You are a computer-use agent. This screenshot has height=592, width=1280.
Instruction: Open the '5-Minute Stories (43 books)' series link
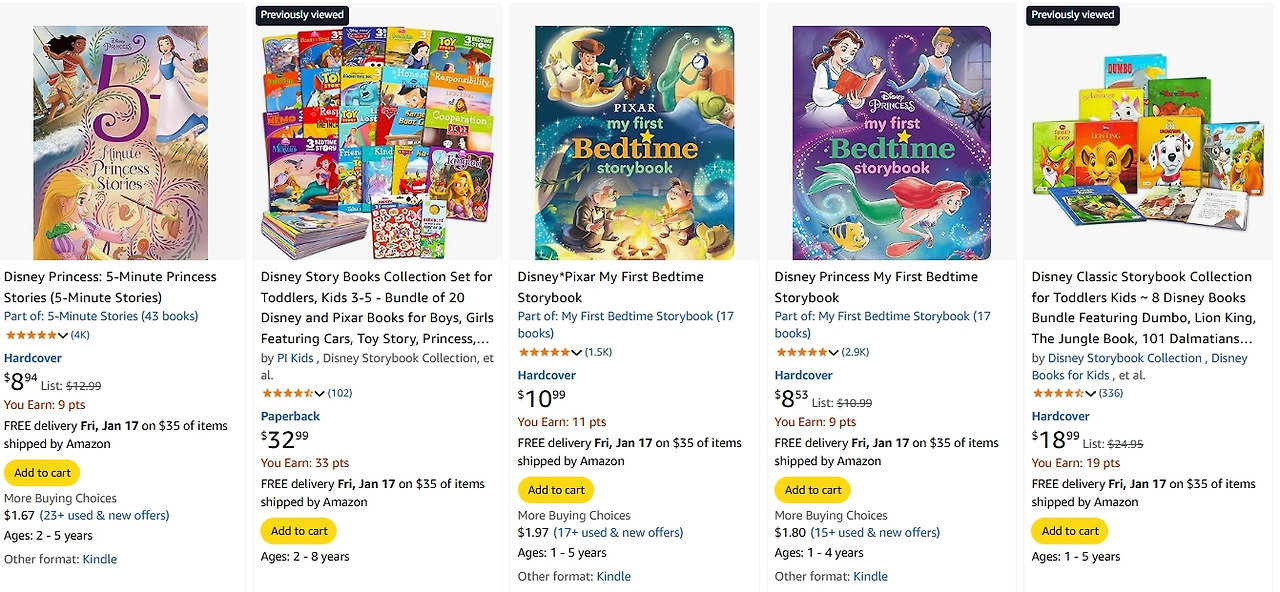click(123, 316)
